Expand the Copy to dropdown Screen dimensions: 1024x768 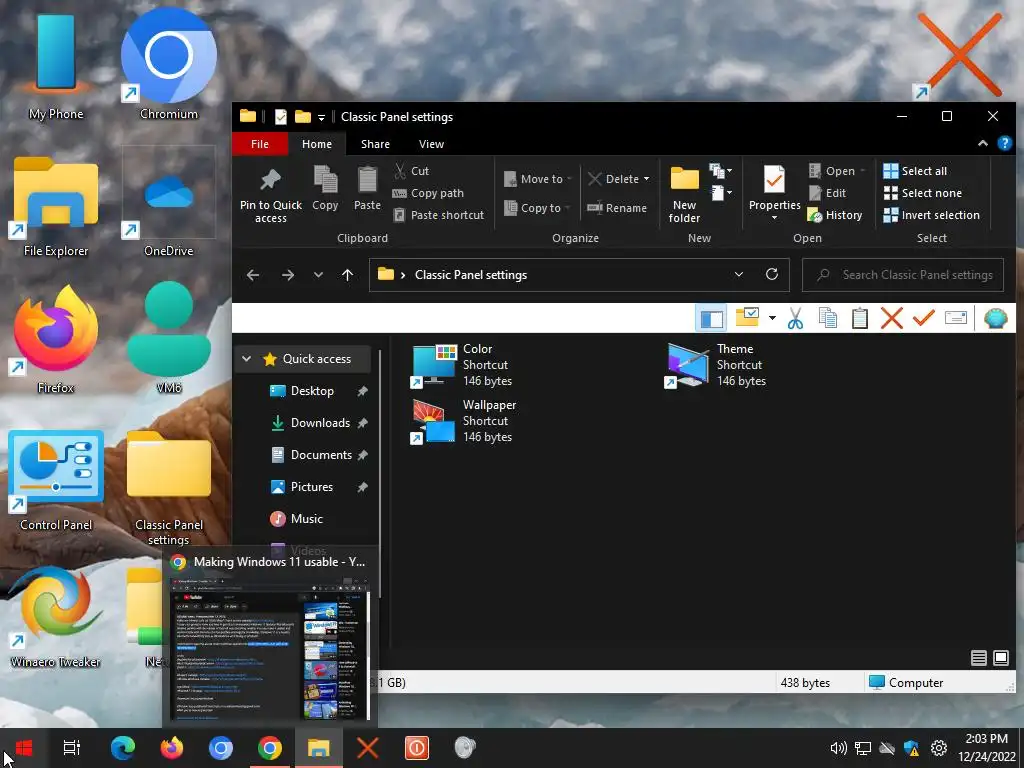coord(567,208)
